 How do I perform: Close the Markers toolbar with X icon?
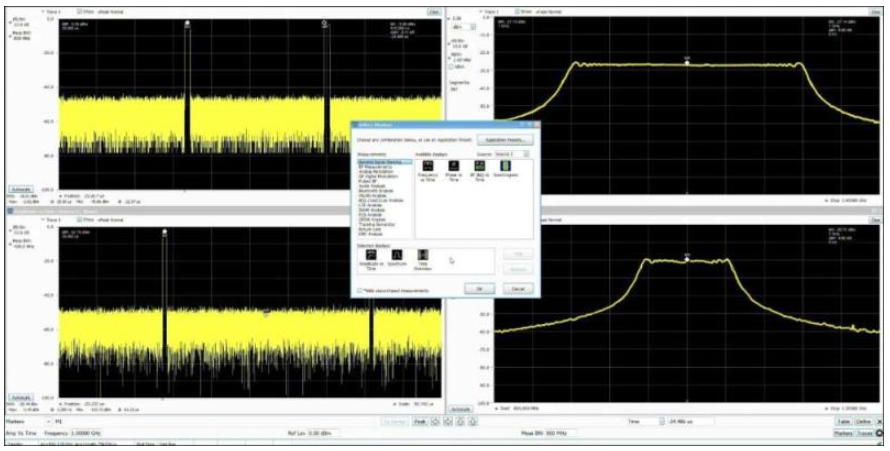coord(880,422)
